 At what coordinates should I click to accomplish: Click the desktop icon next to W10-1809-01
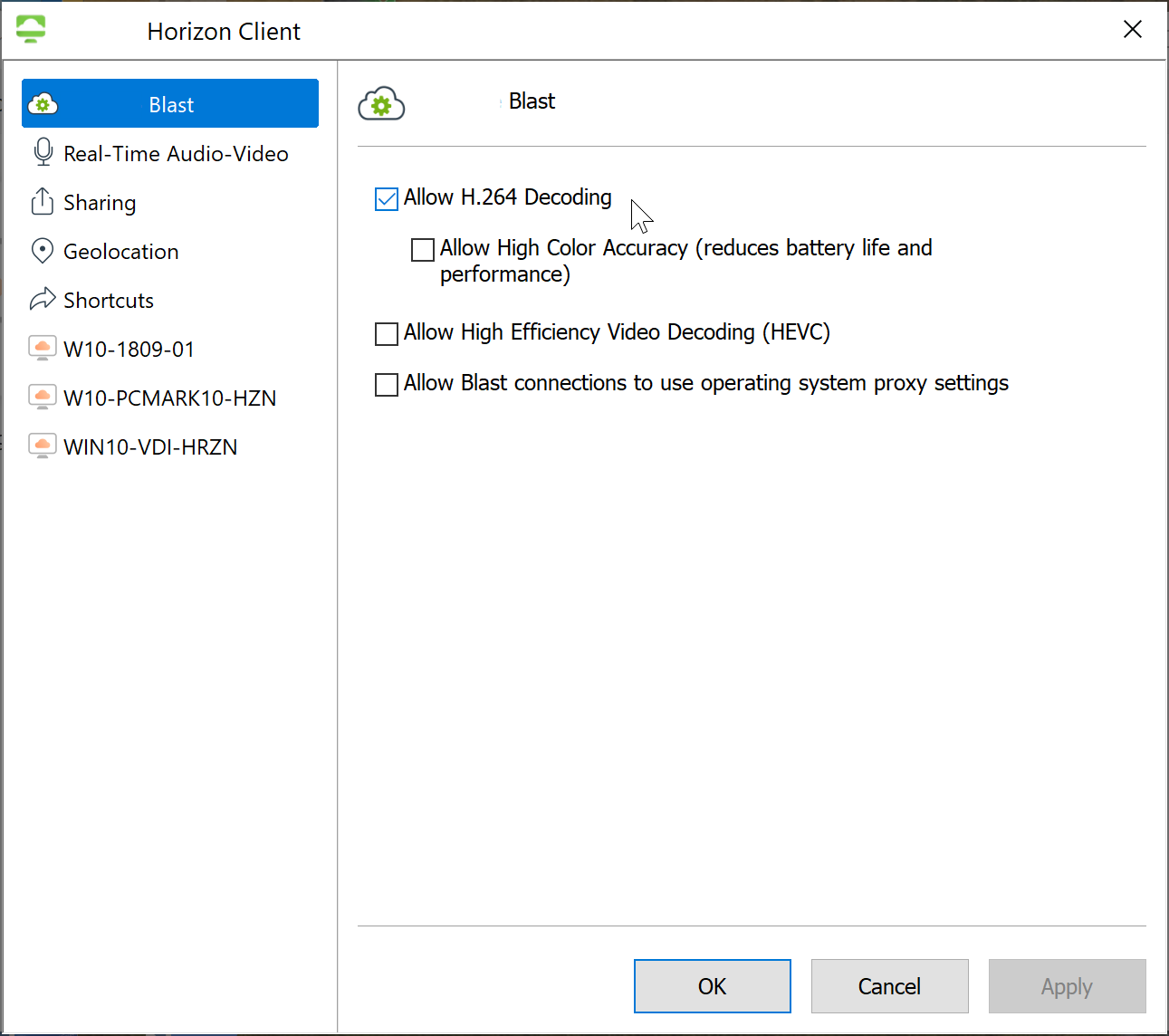43,348
